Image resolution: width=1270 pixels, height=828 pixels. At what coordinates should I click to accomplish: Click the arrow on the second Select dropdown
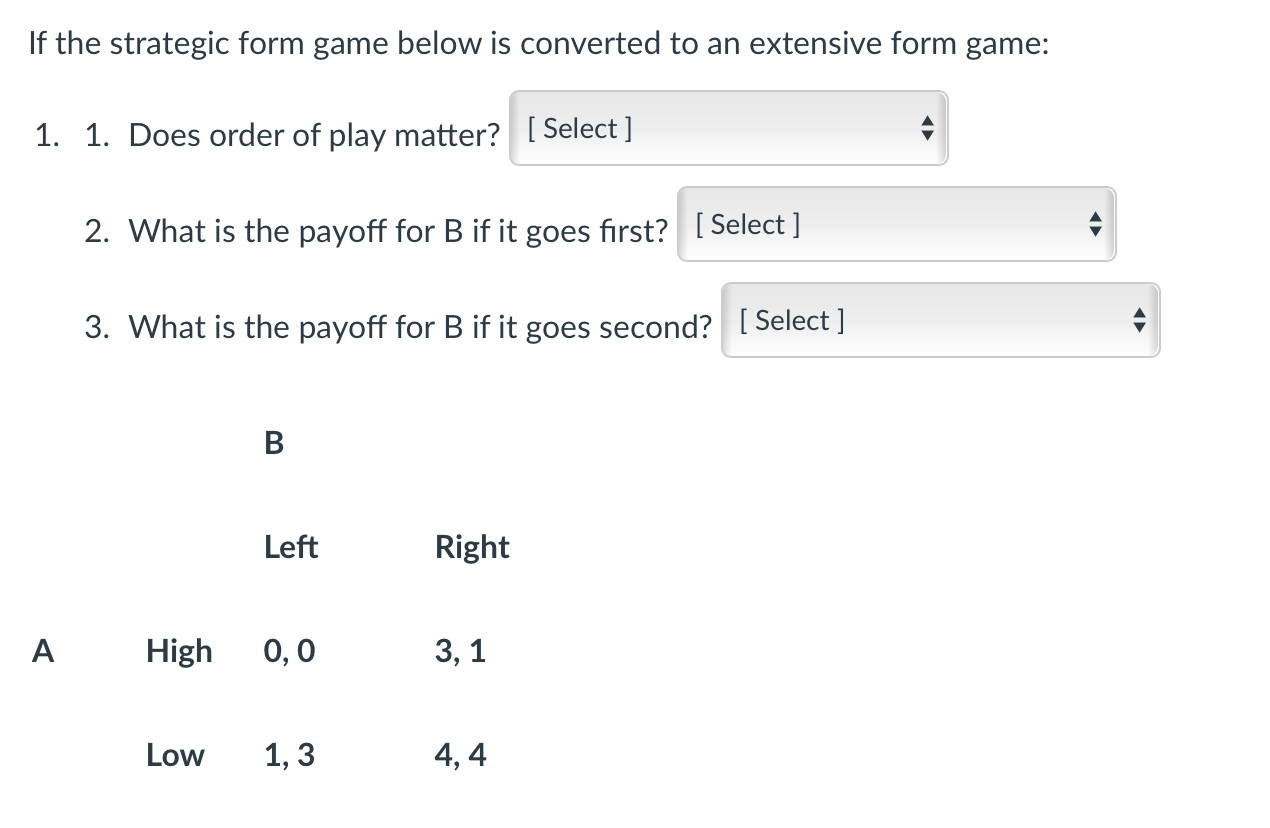(x=1094, y=224)
